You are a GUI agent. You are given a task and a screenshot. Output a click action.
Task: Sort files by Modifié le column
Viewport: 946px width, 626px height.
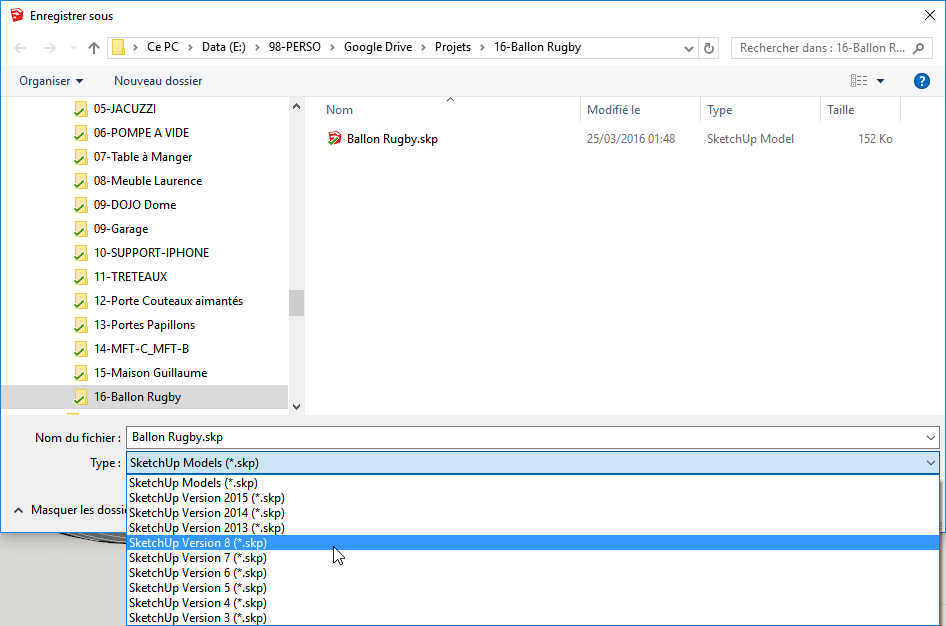click(614, 110)
